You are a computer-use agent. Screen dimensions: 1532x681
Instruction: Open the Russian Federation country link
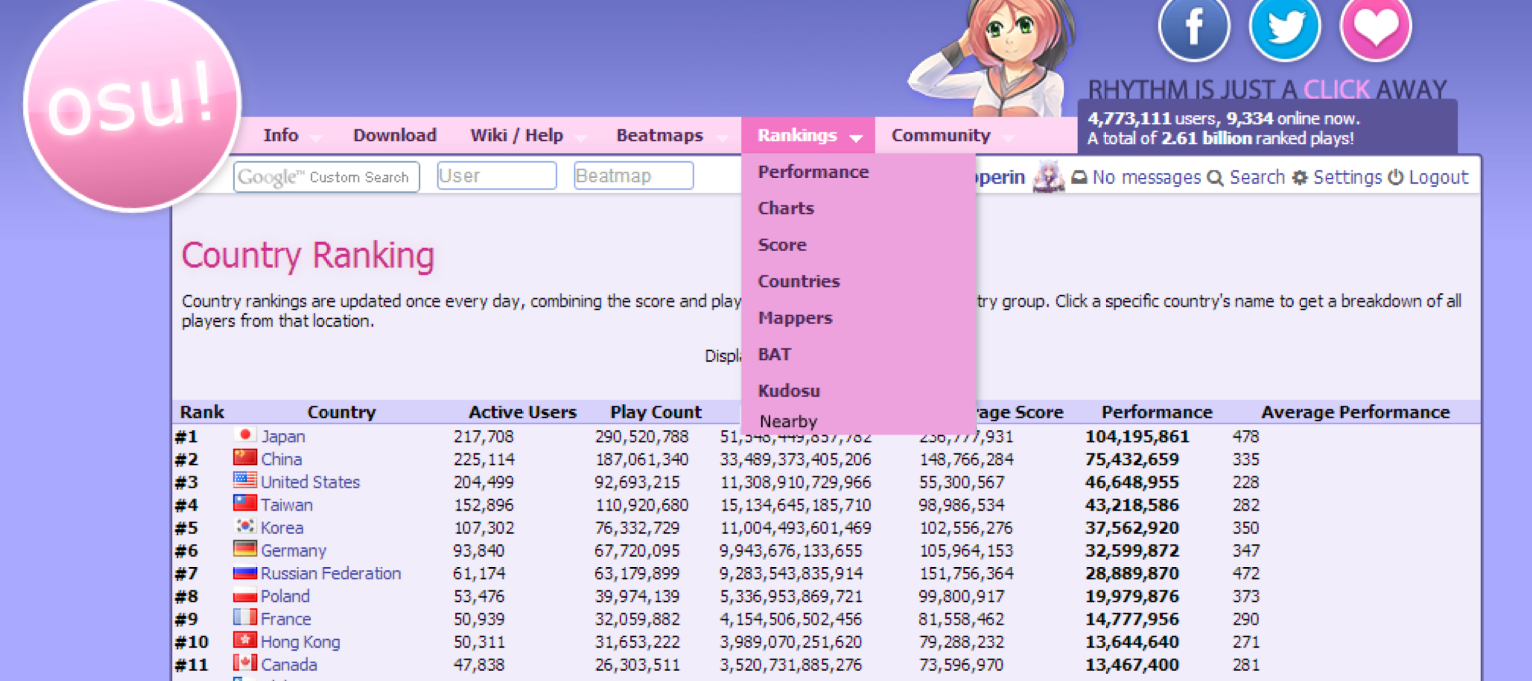coord(331,574)
